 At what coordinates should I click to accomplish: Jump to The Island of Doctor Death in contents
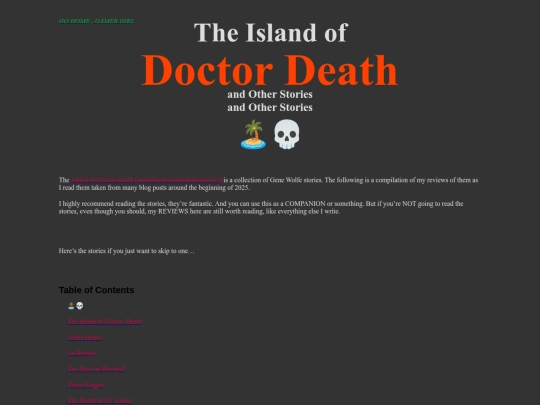[104, 321]
